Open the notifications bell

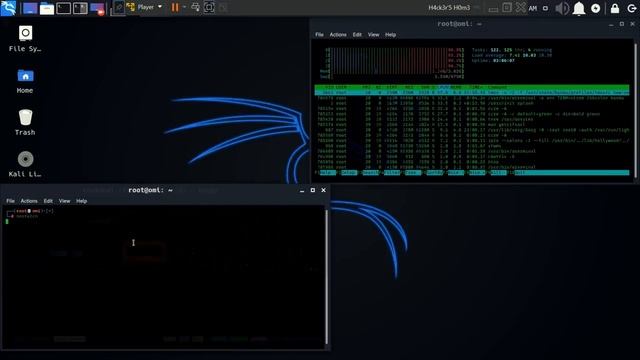579,8
